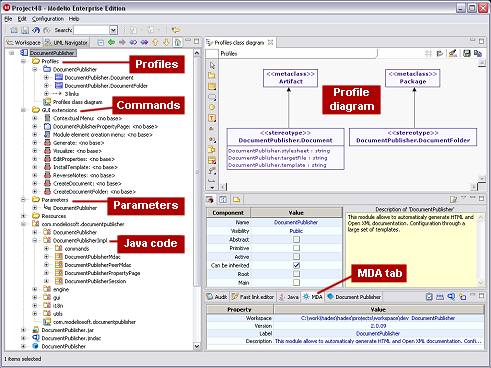
Task: Select the yellow rectangle tool in diagram palette
Action: pos(212,87)
